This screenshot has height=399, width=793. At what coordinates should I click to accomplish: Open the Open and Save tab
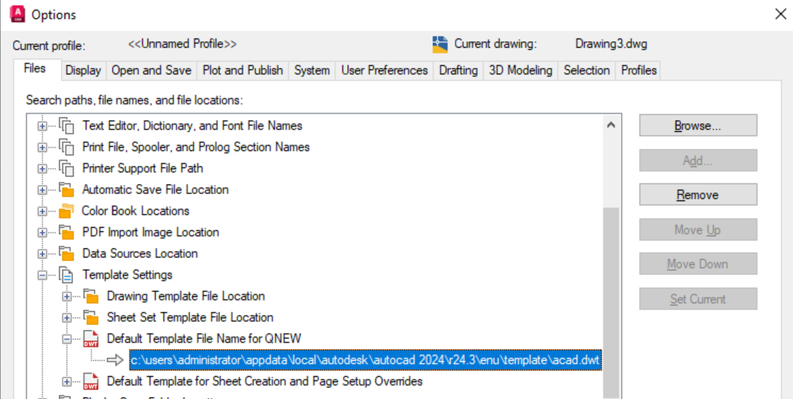click(151, 70)
